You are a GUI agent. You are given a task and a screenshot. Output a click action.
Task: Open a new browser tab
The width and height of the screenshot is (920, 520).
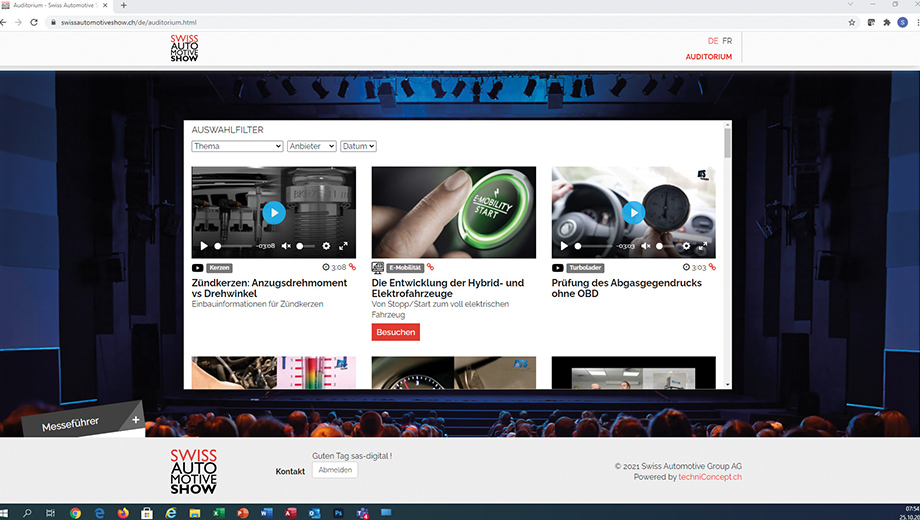click(x=124, y=5)
